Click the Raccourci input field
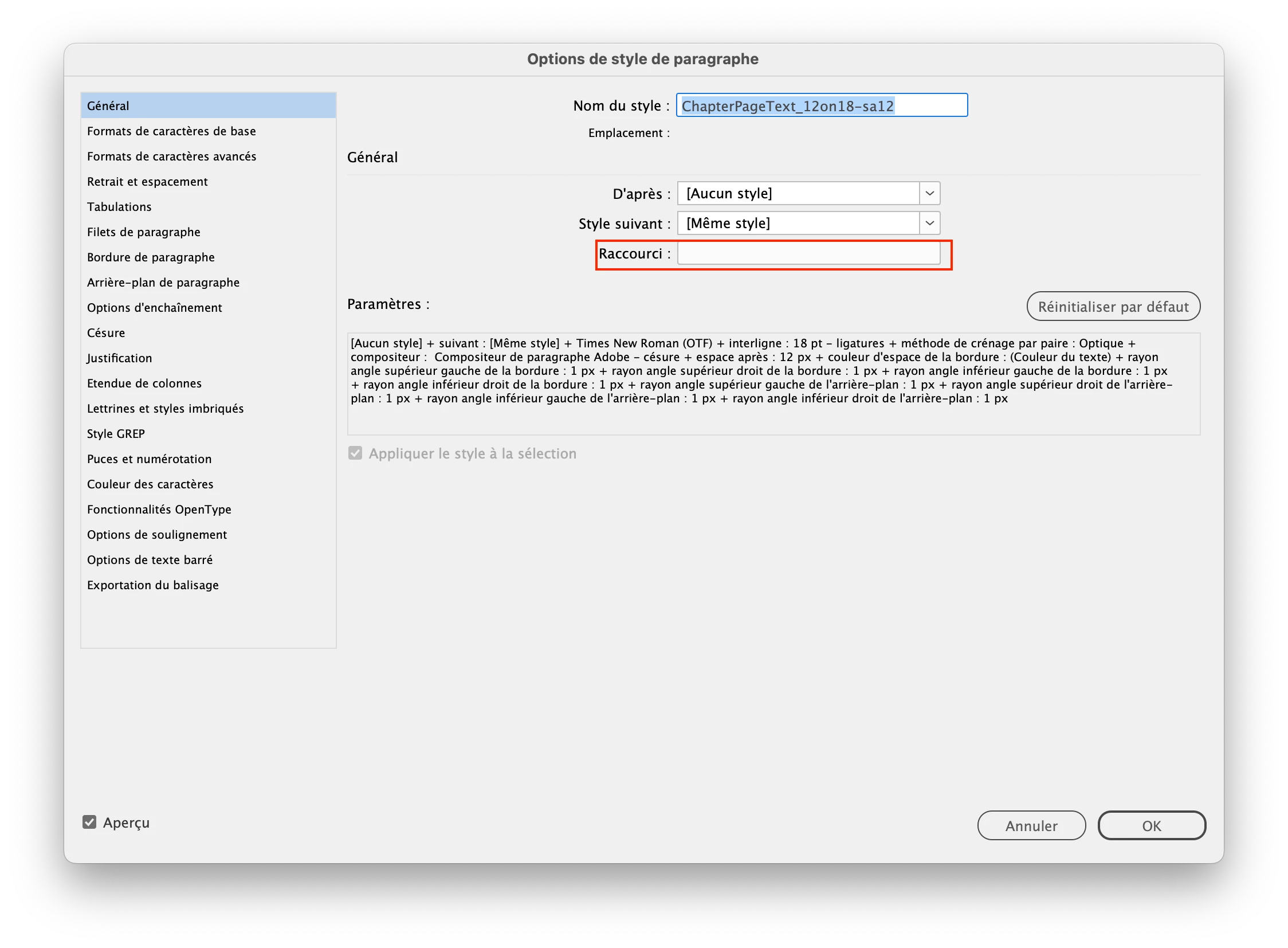Image resolution: width=1288 pixels, height=948 pixels. pos(808,254)
